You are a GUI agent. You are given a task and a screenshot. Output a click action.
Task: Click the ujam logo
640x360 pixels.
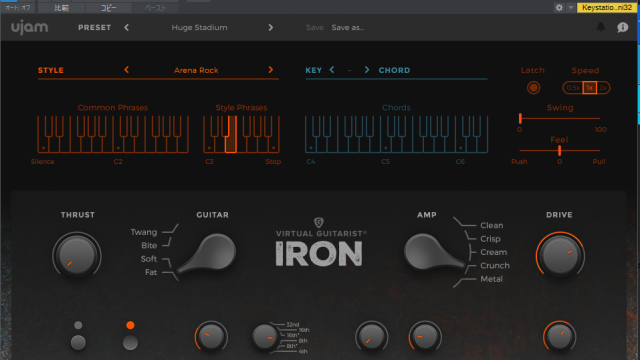29,27
